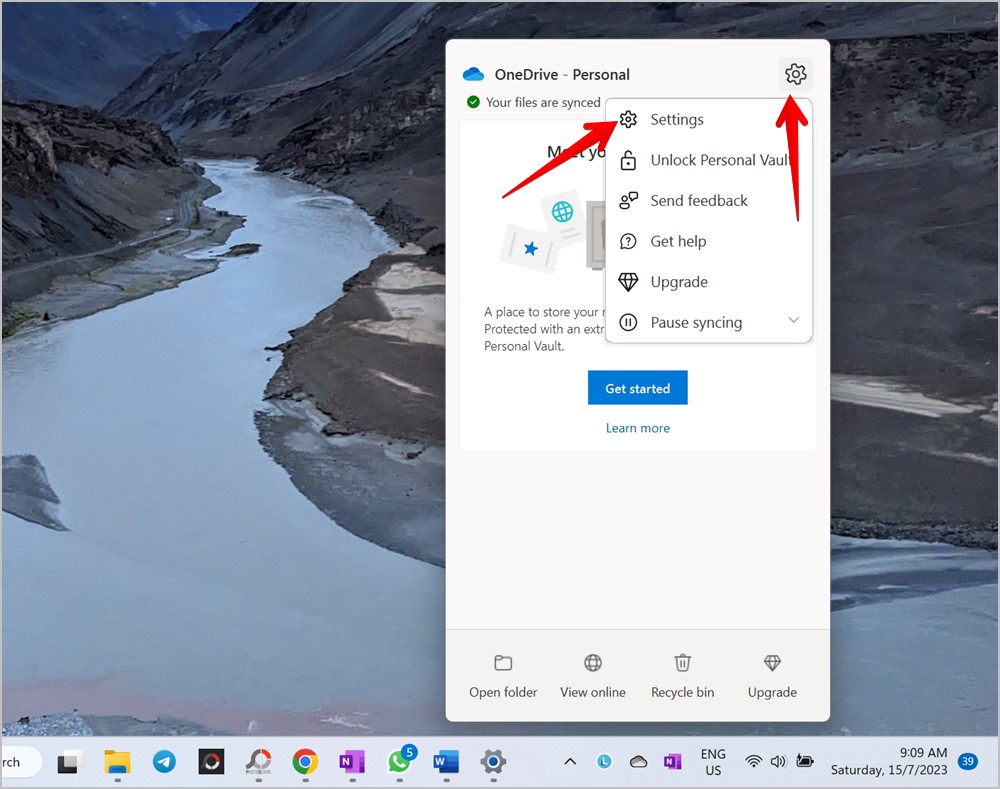
Task: Open Task View from the taskbar
Action: (x=69, y=762)
